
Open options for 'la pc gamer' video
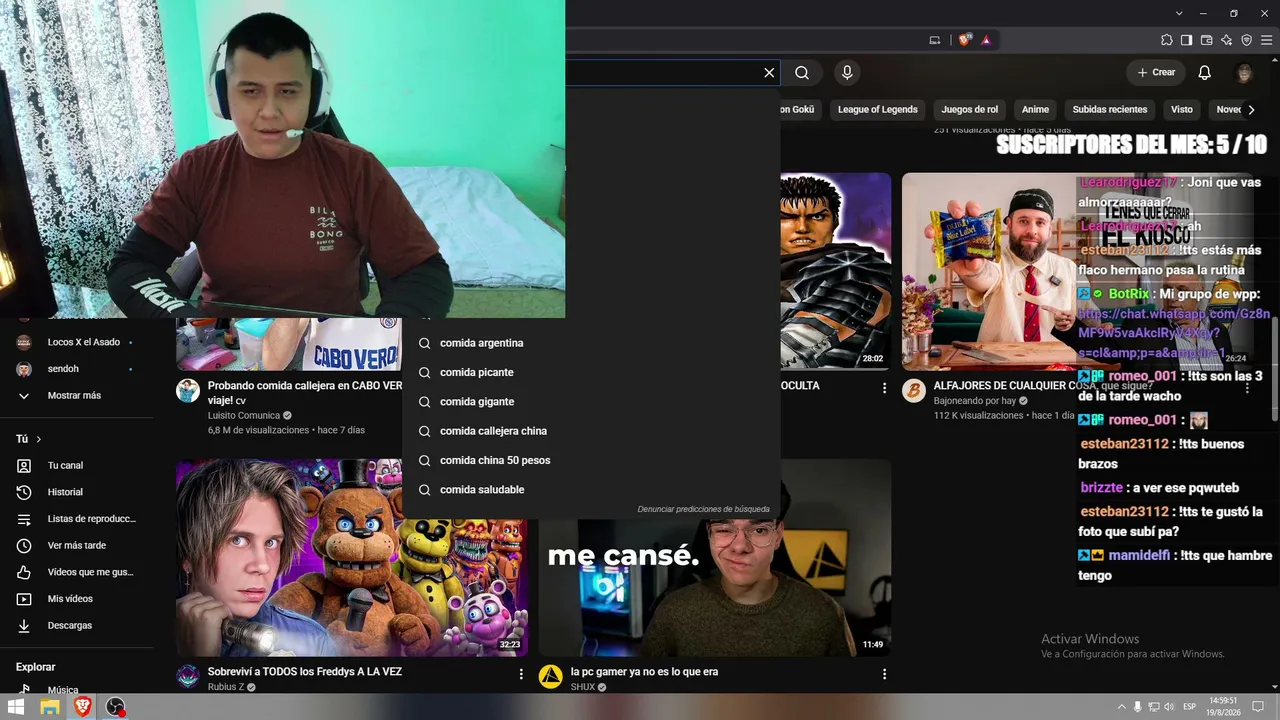(x=884, y=674)
